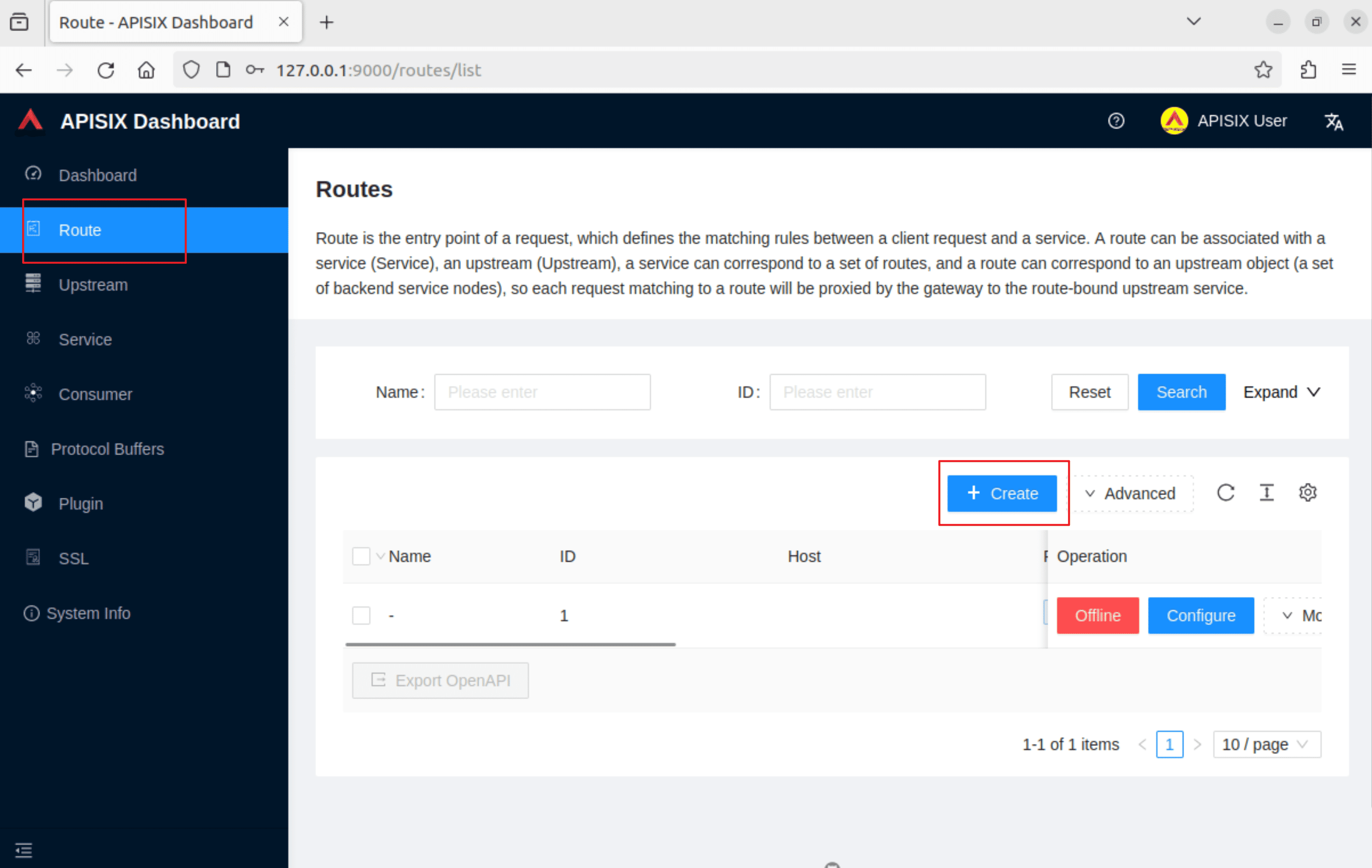
Task: Expand the search form options
Action: (x=1282, y=392)
